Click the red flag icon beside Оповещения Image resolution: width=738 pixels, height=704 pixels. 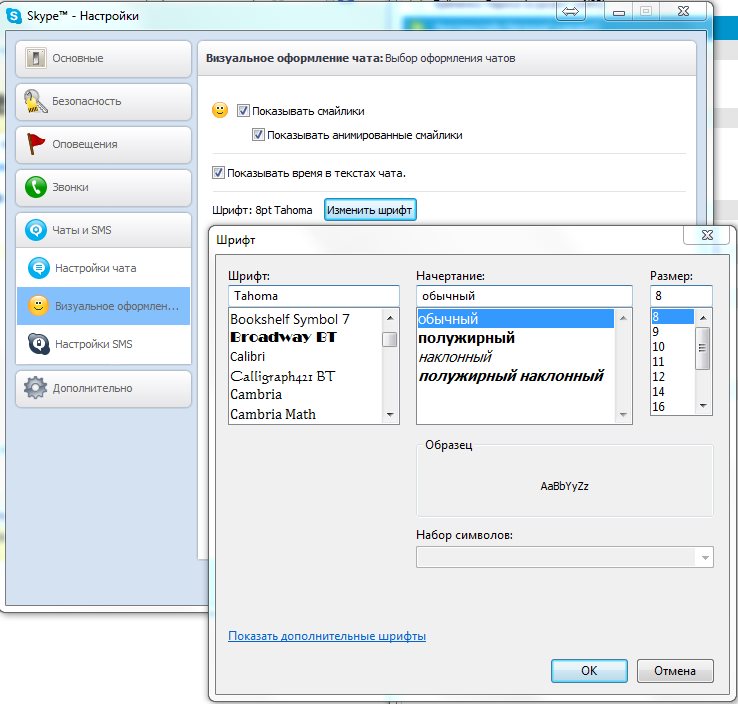[35, 144]
